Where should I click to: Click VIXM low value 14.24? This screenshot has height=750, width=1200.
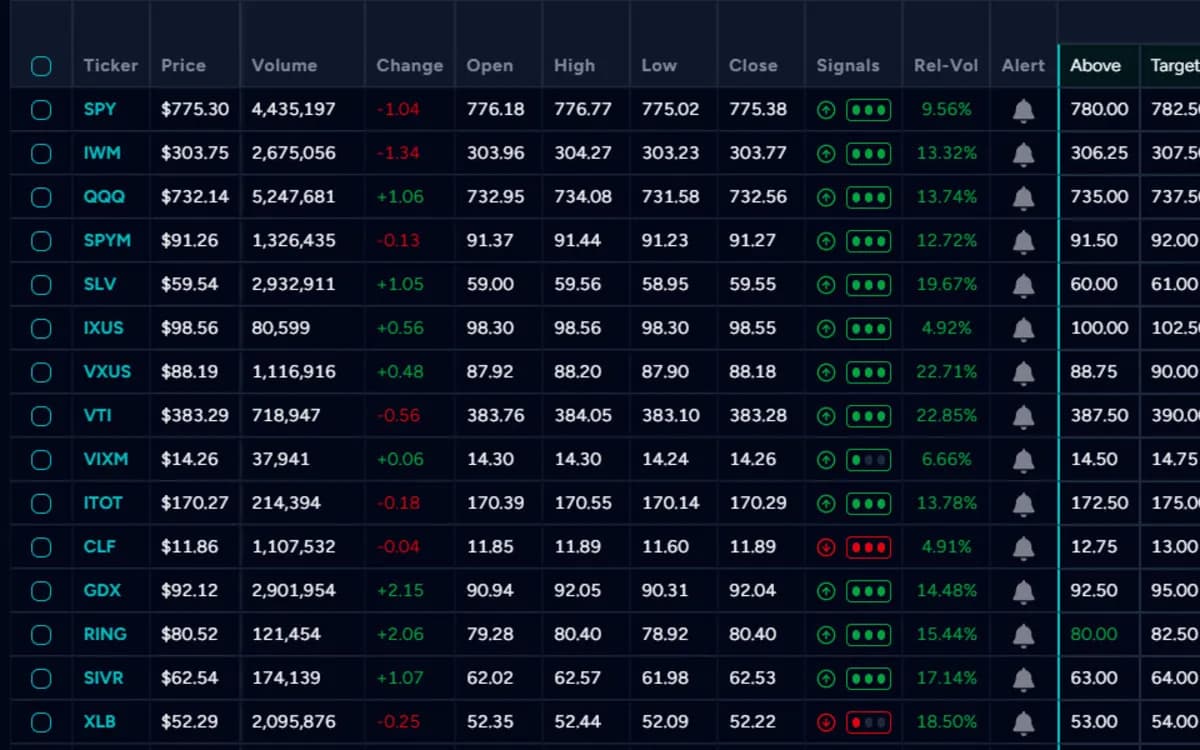click(665, 460)
